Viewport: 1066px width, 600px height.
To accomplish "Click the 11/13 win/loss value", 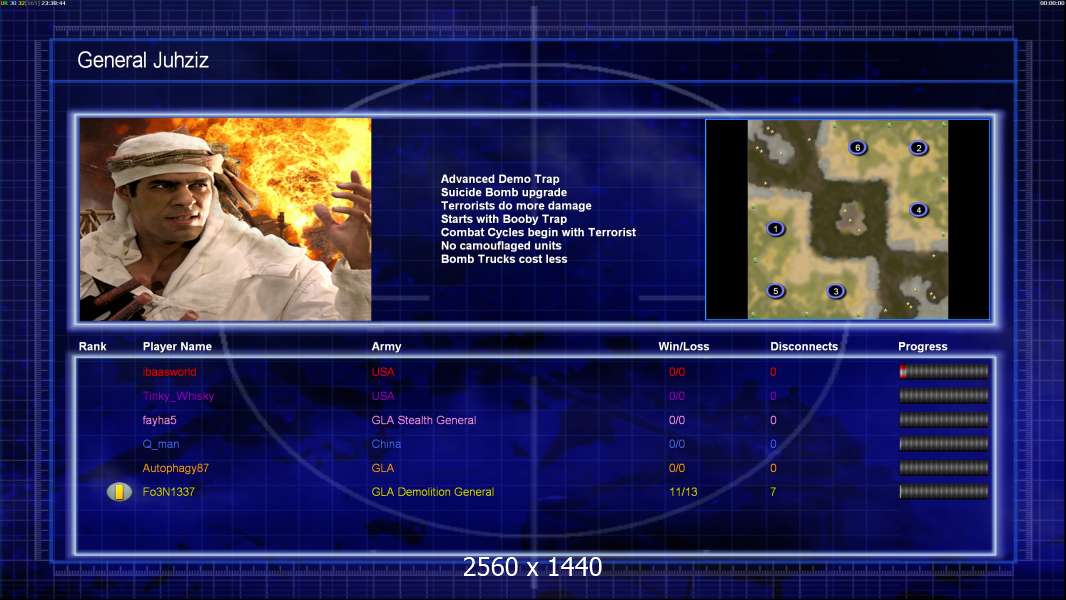I will 683,492.
